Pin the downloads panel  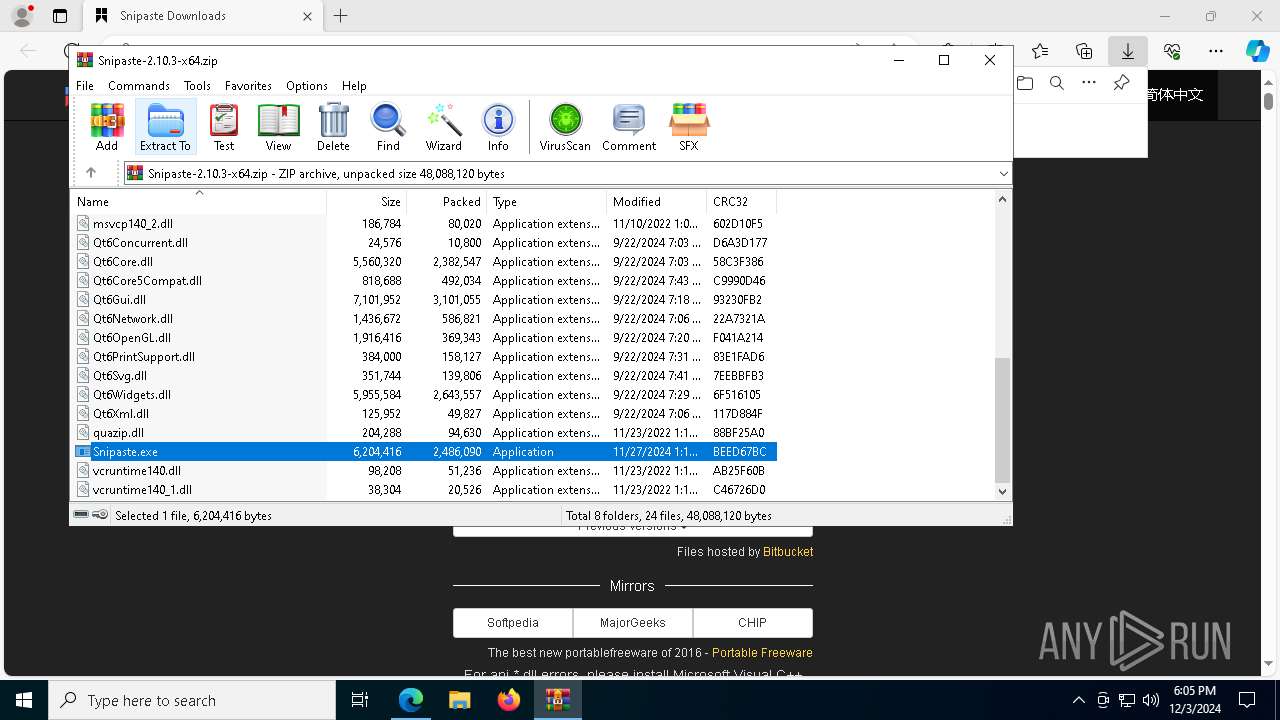[x=1121, y=83]
